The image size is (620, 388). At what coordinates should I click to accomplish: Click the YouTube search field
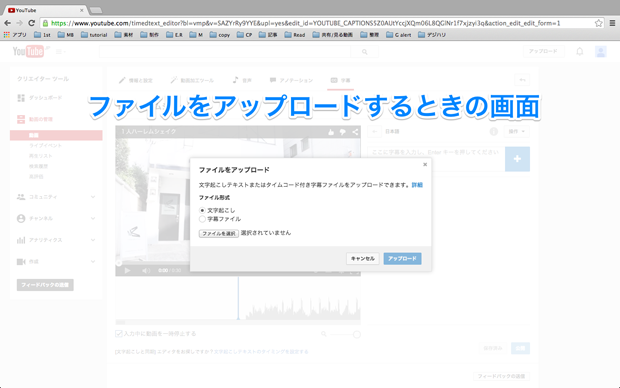[x=225, y=51]
